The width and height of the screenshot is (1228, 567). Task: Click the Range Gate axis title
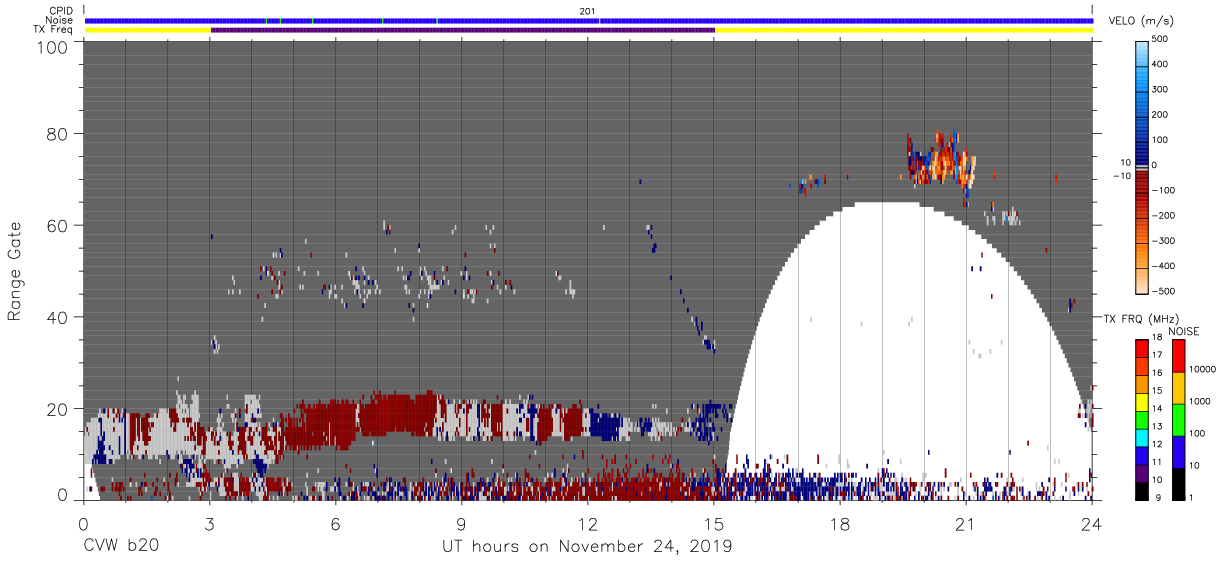15,271
